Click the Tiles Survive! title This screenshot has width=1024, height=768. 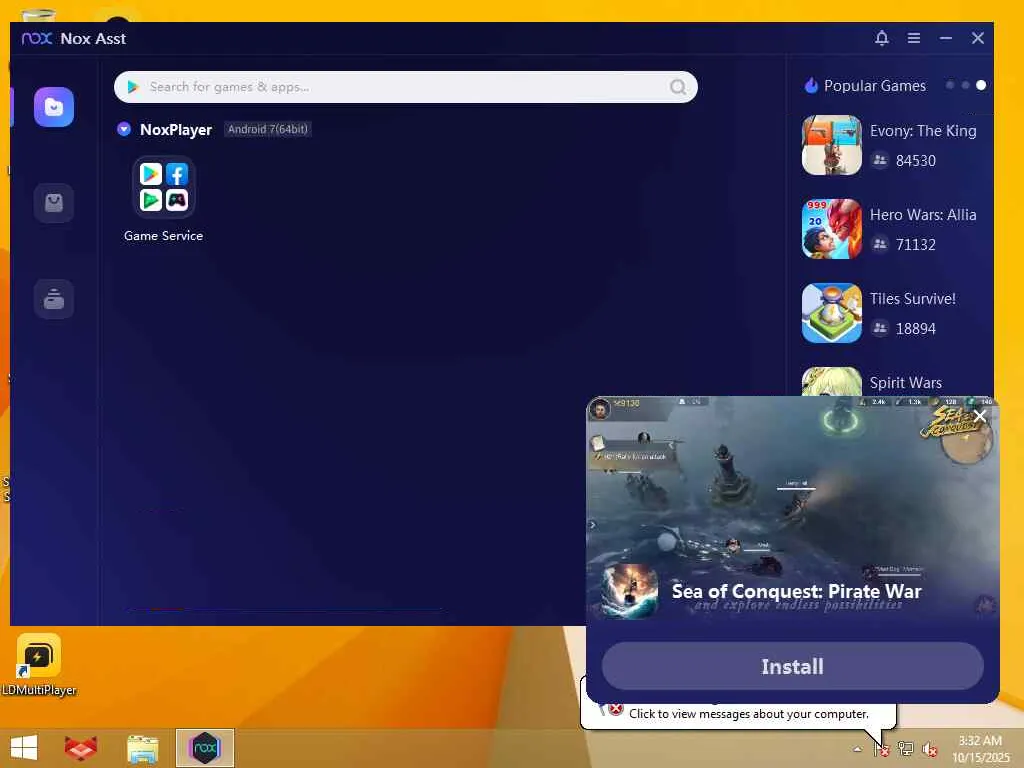(912, 298)
